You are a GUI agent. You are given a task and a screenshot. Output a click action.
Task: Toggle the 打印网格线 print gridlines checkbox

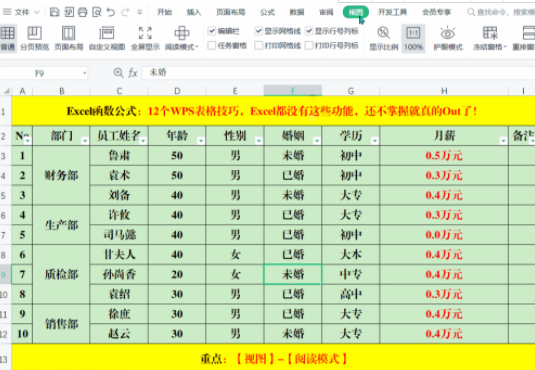click(259, 45)
